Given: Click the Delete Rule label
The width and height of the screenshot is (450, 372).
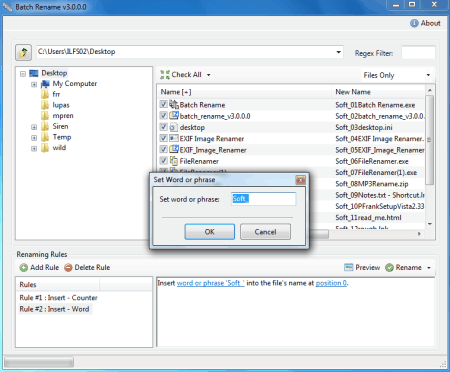Looking at the screenshot, I should 92,268.
